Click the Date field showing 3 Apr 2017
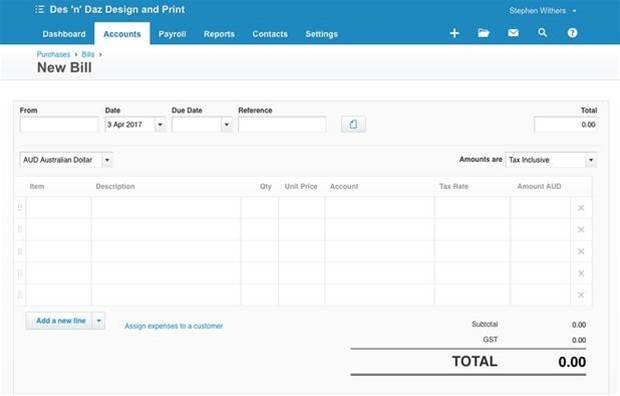Screen dimensions: 620x396 click(x=130, y=125)
